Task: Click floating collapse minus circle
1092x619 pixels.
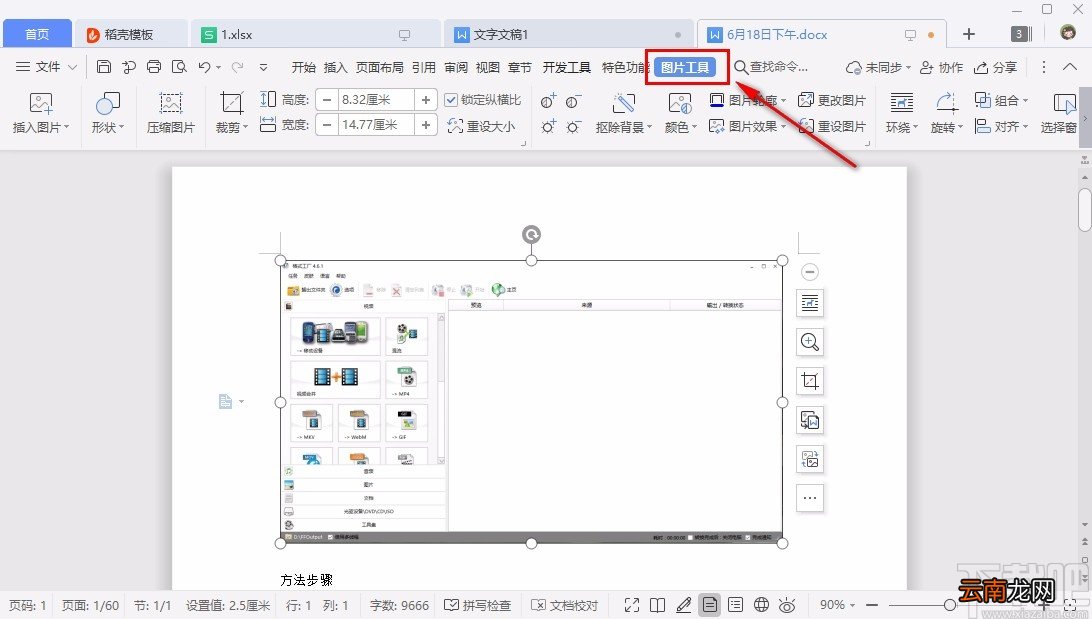Action: coord(809,272)
